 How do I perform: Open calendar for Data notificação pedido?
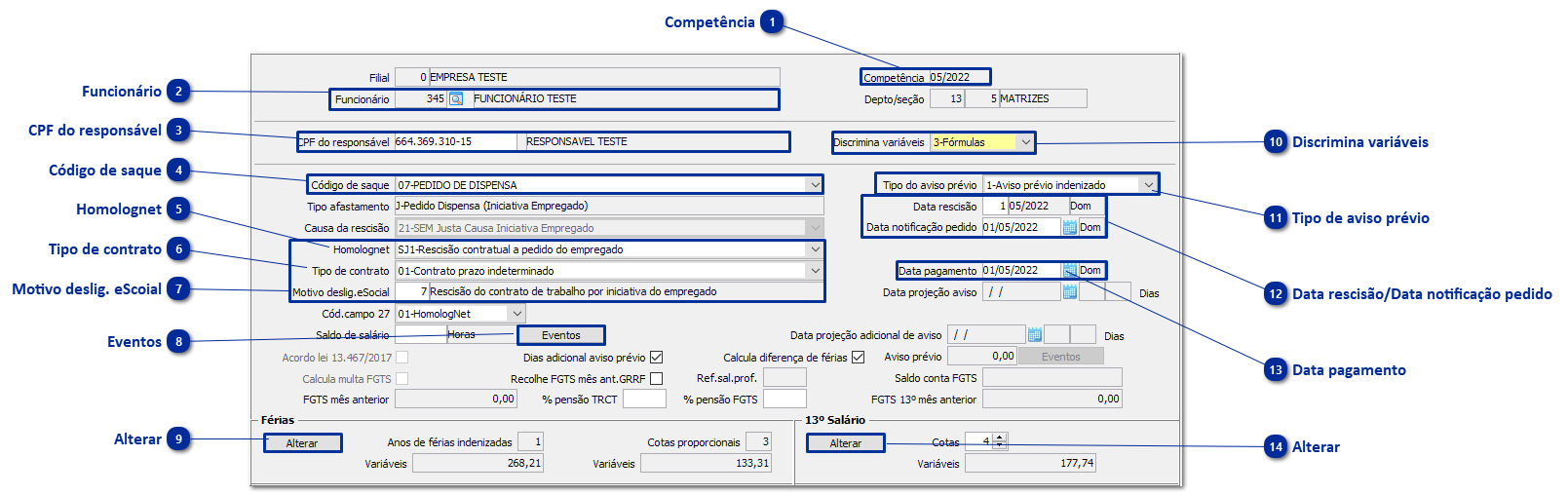click(x=1069, y=227)
